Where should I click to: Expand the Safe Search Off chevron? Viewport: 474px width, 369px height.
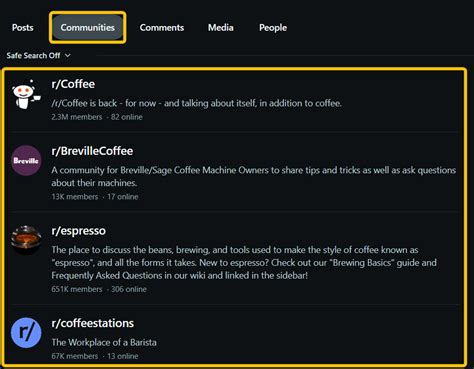pyautogui.click(x=68, y=55)
